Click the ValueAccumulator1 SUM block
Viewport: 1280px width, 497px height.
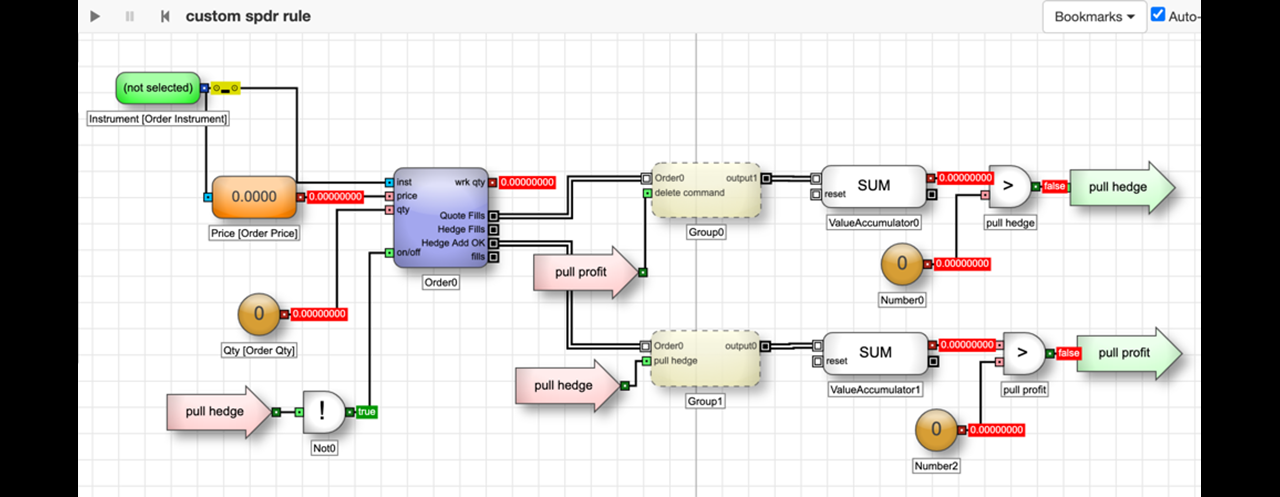click(x=875, y=353)
